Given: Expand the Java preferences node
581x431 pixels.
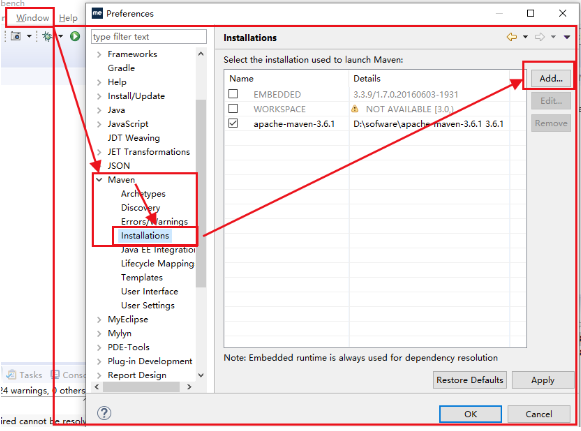Looking at the screenshot, I should [x=99, y=110].
